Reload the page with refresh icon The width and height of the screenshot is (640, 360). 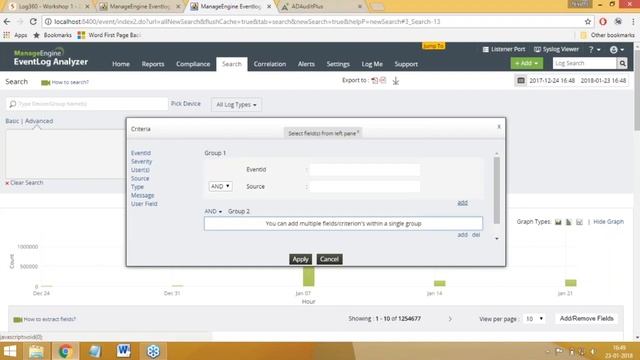tap(33, 22)
